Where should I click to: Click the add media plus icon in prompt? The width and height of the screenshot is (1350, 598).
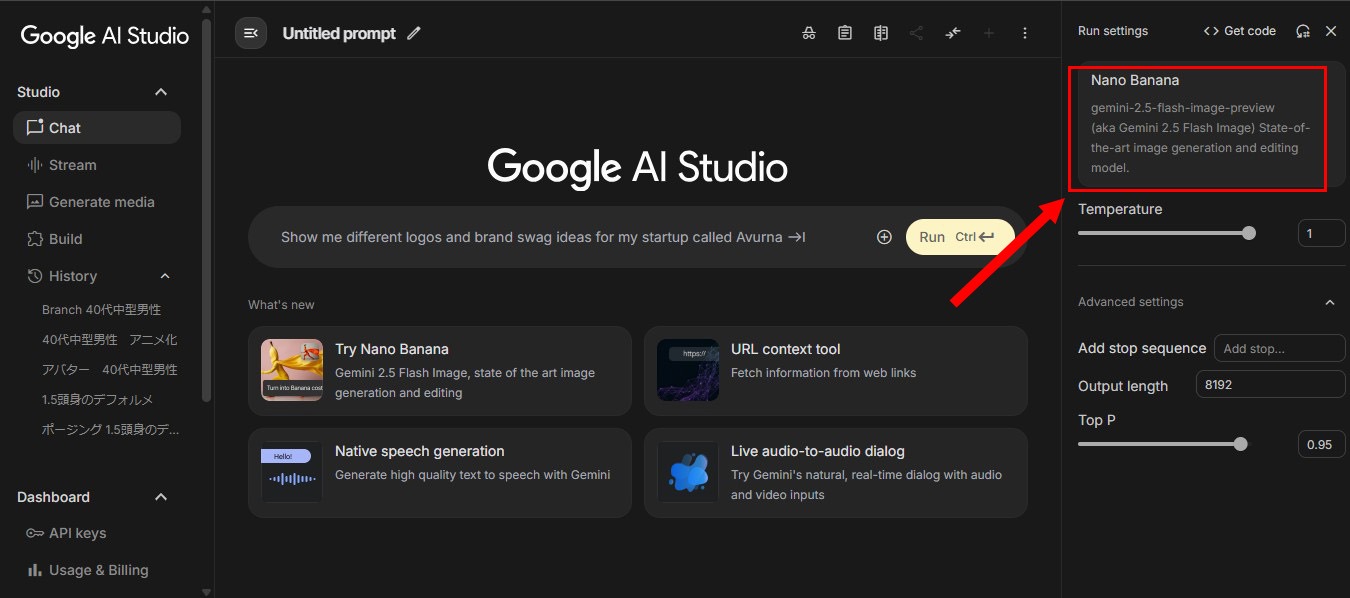point(884,237)
